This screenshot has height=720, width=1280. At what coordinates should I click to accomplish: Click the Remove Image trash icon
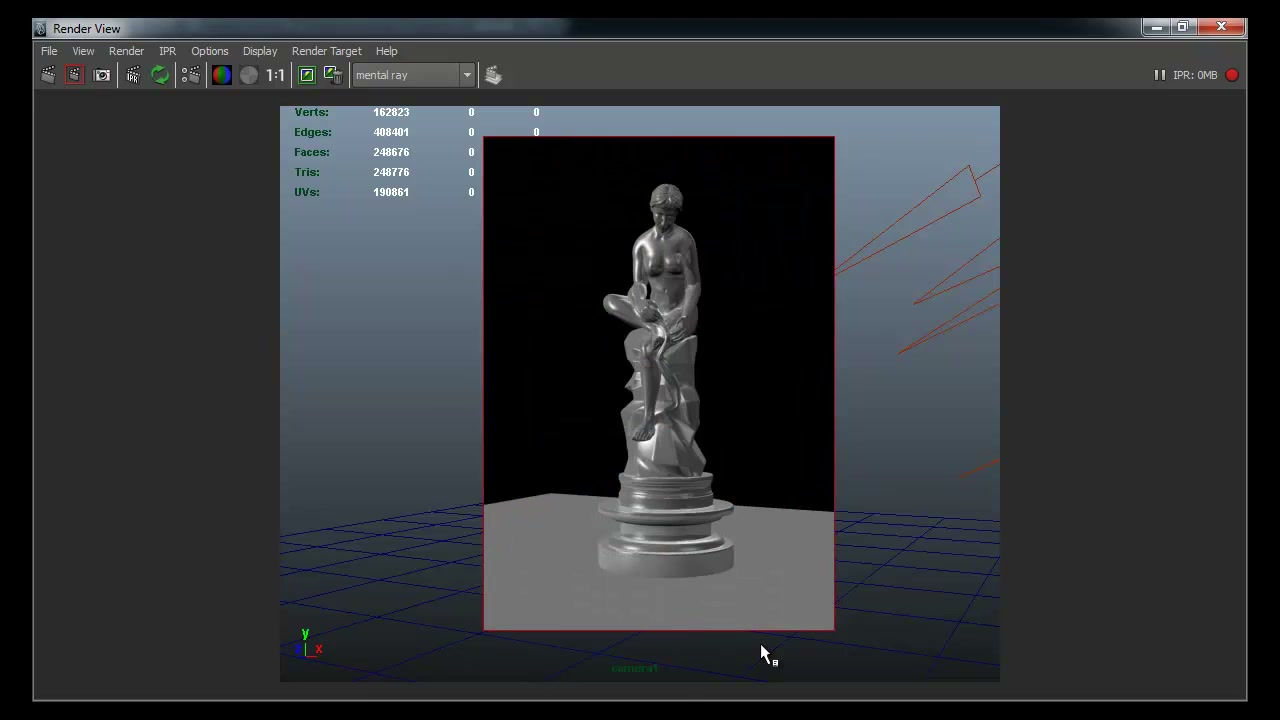coord(333,75)
